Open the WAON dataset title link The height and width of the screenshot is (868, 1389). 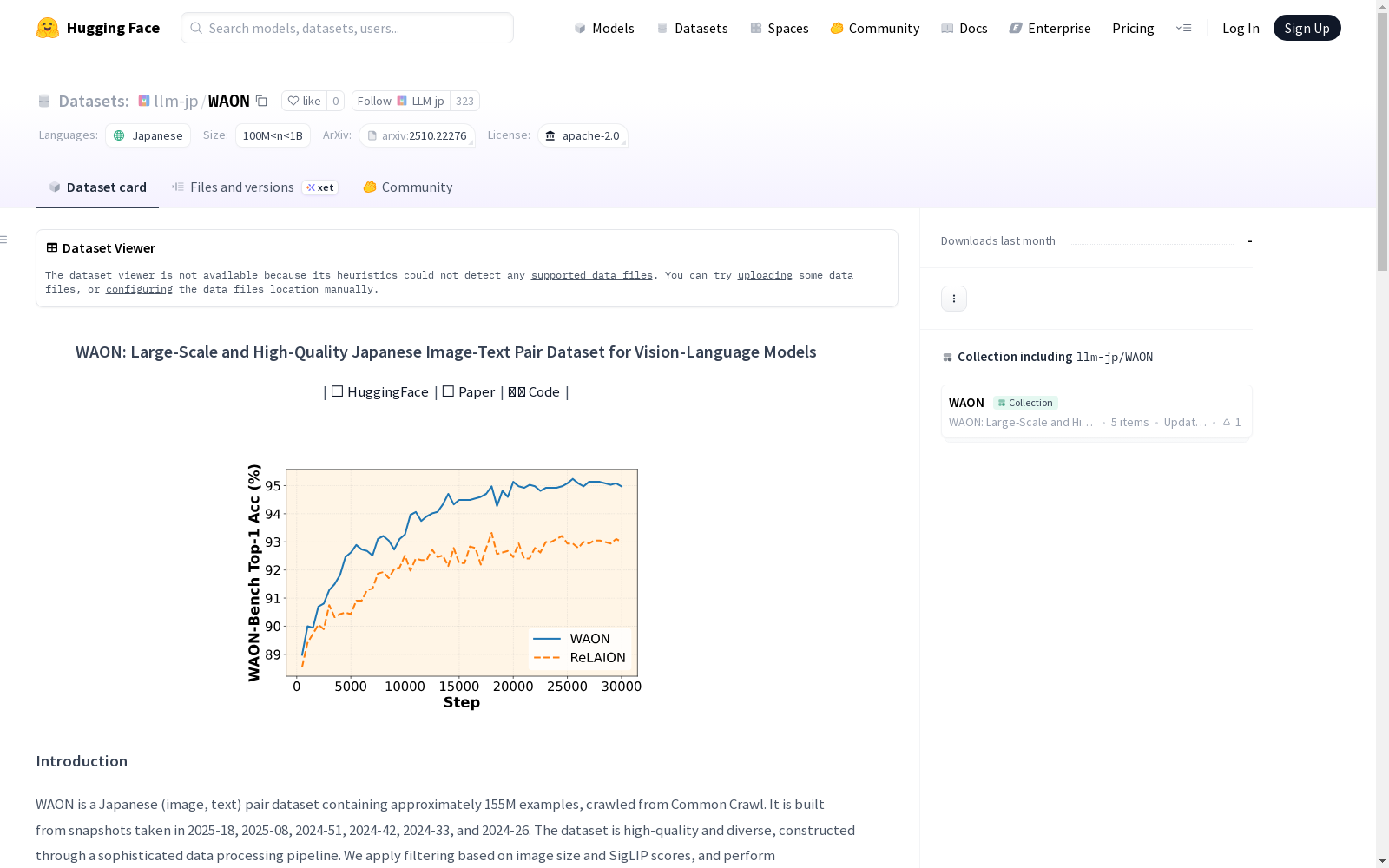(x=229, y=101)
